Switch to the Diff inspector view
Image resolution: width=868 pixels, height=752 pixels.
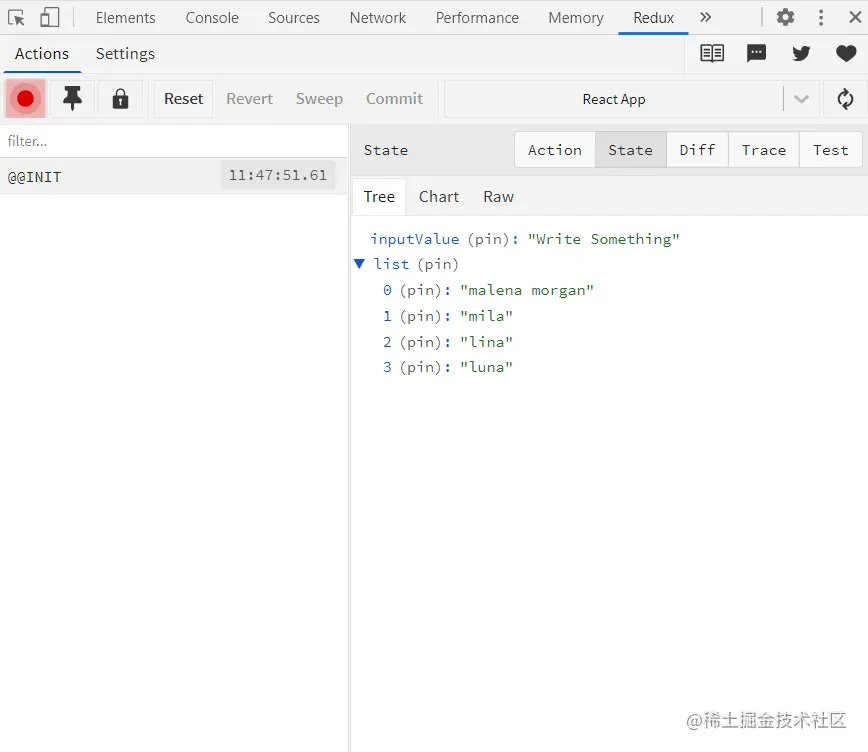(x=697, y=150)
